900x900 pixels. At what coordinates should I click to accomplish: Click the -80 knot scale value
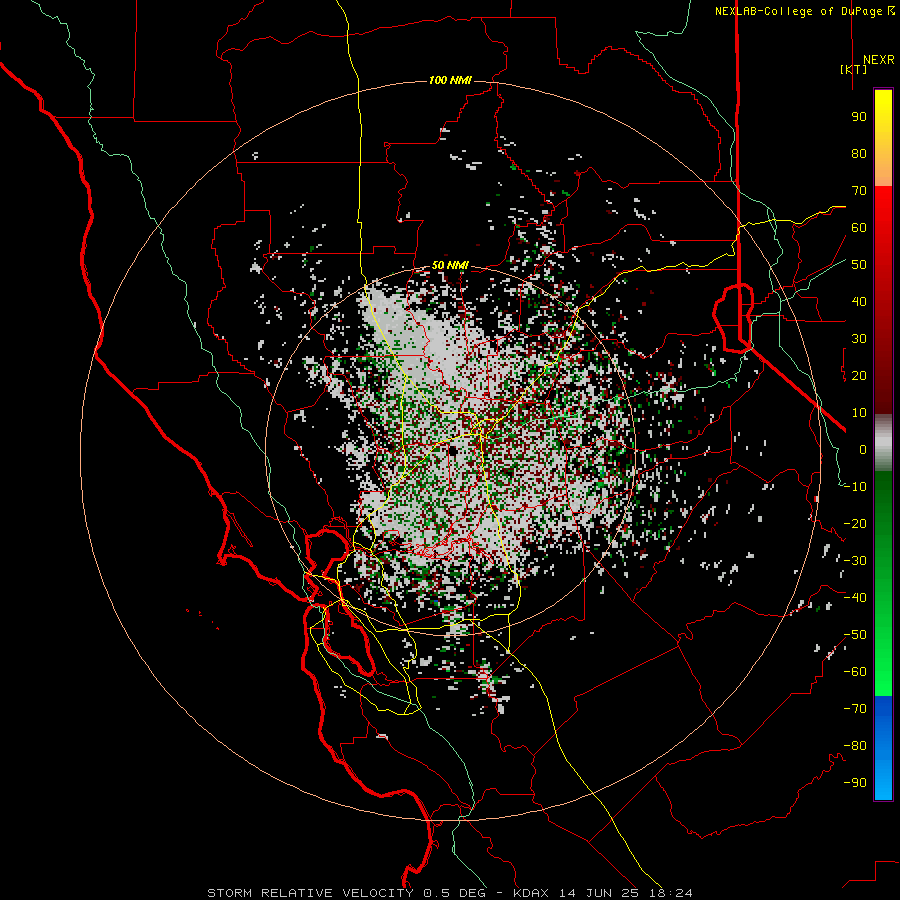[855, 746]
